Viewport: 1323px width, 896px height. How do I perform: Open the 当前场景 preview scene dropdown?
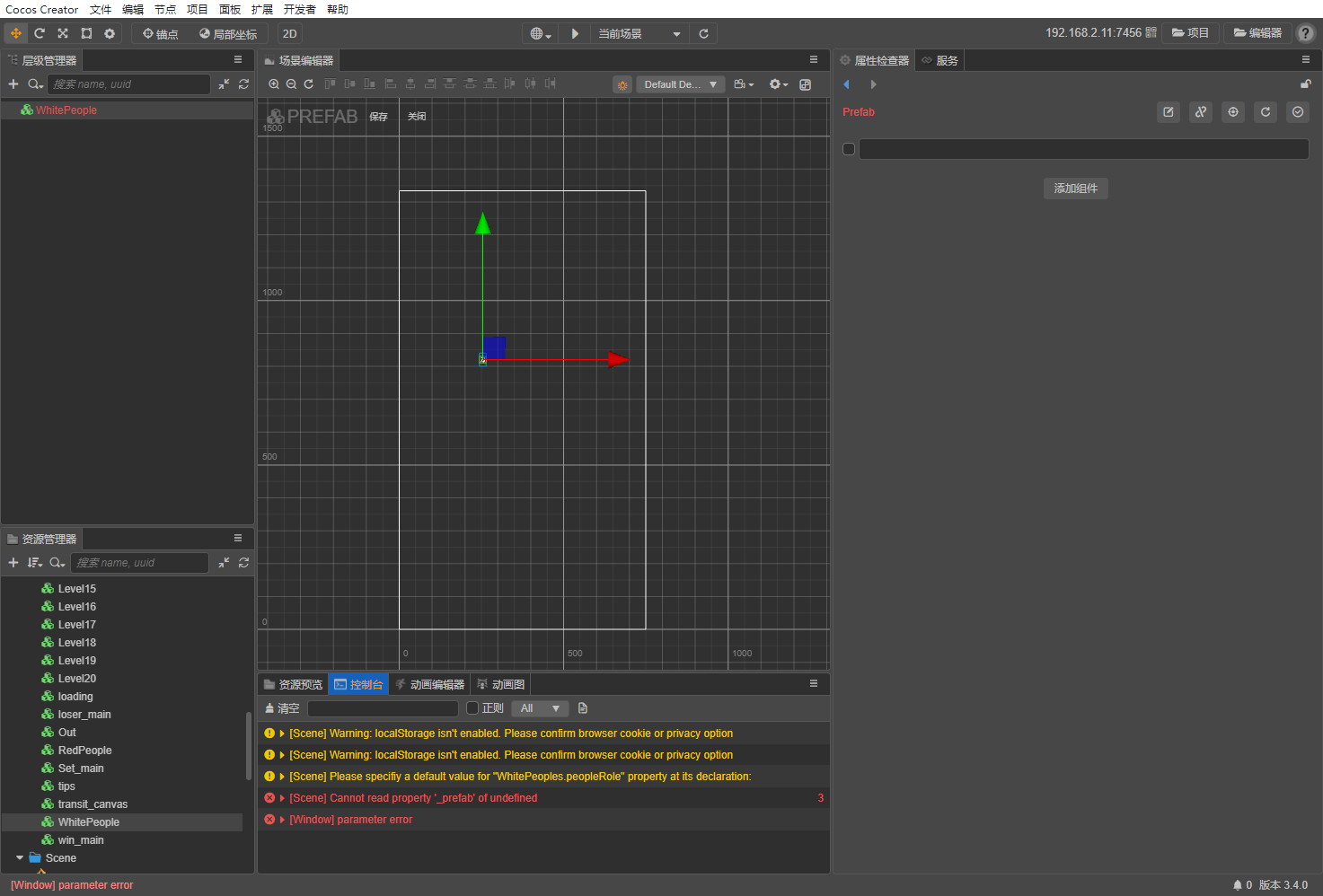pos(639,34)
